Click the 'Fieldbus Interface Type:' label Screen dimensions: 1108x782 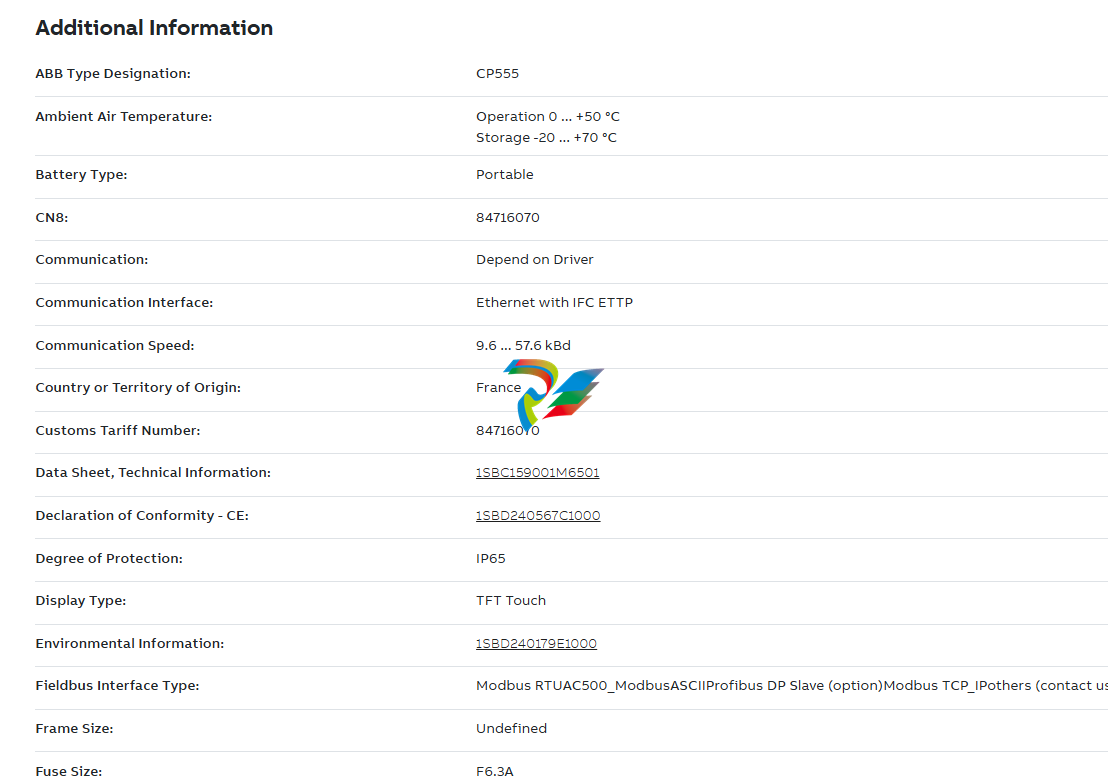coord(117,685)
